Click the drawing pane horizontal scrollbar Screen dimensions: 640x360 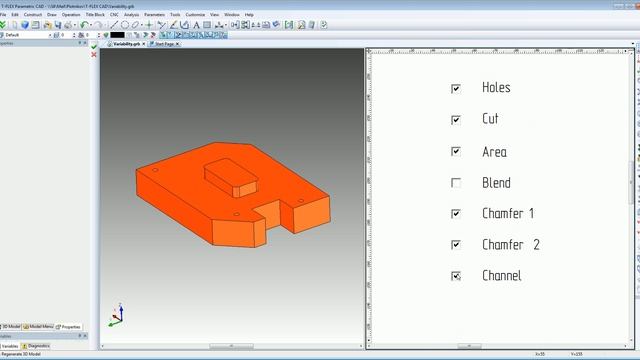[x=469, y=346]
